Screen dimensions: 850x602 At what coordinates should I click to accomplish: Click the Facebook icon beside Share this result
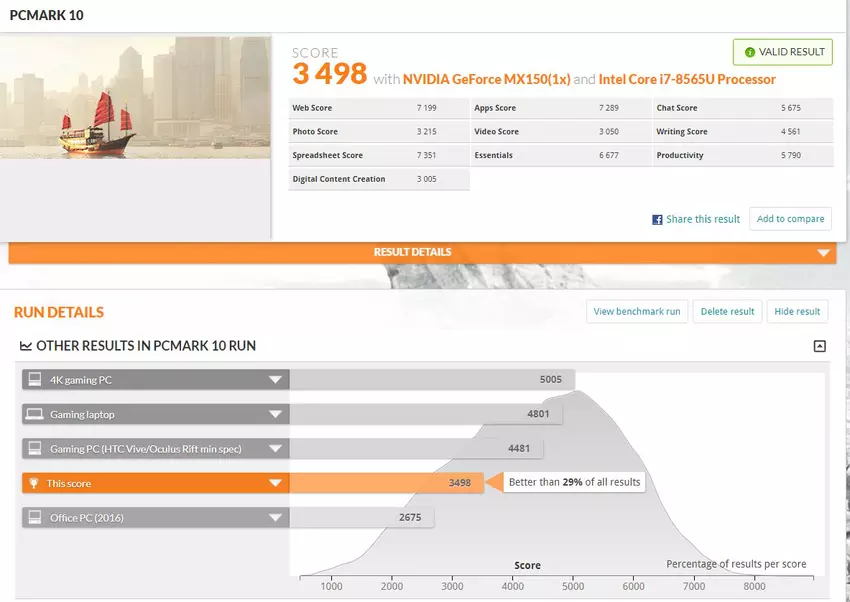pos(657,219)
